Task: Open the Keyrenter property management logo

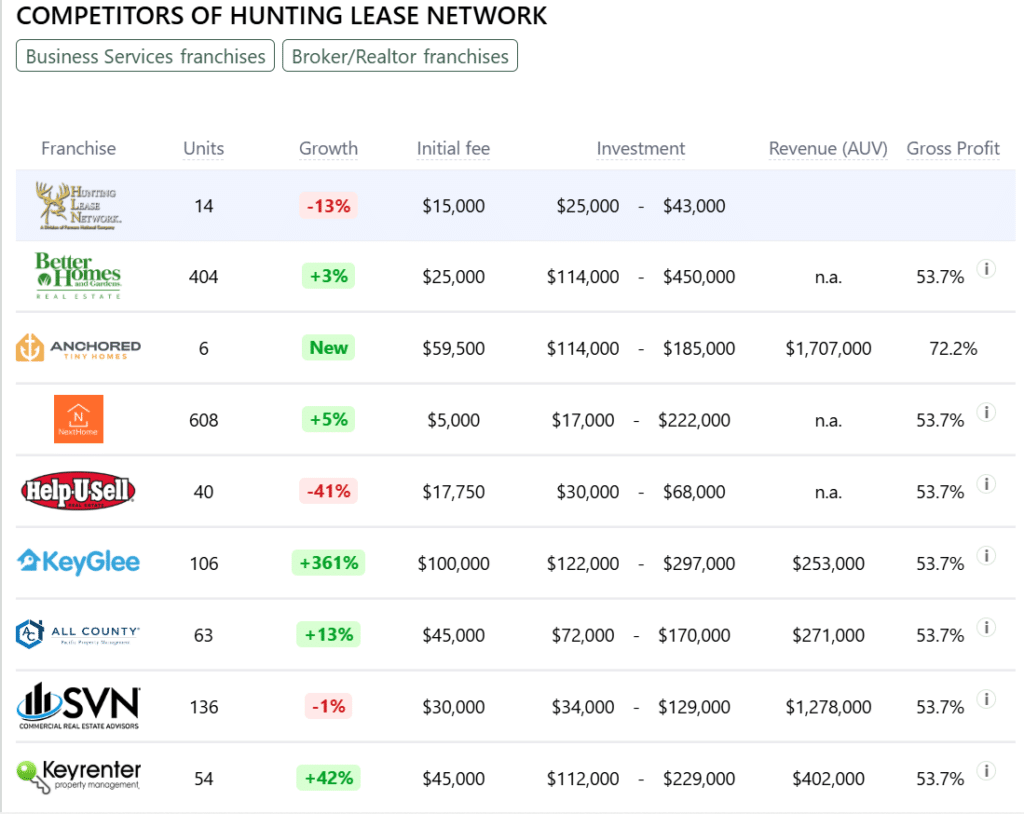Action: pos(78,777)
